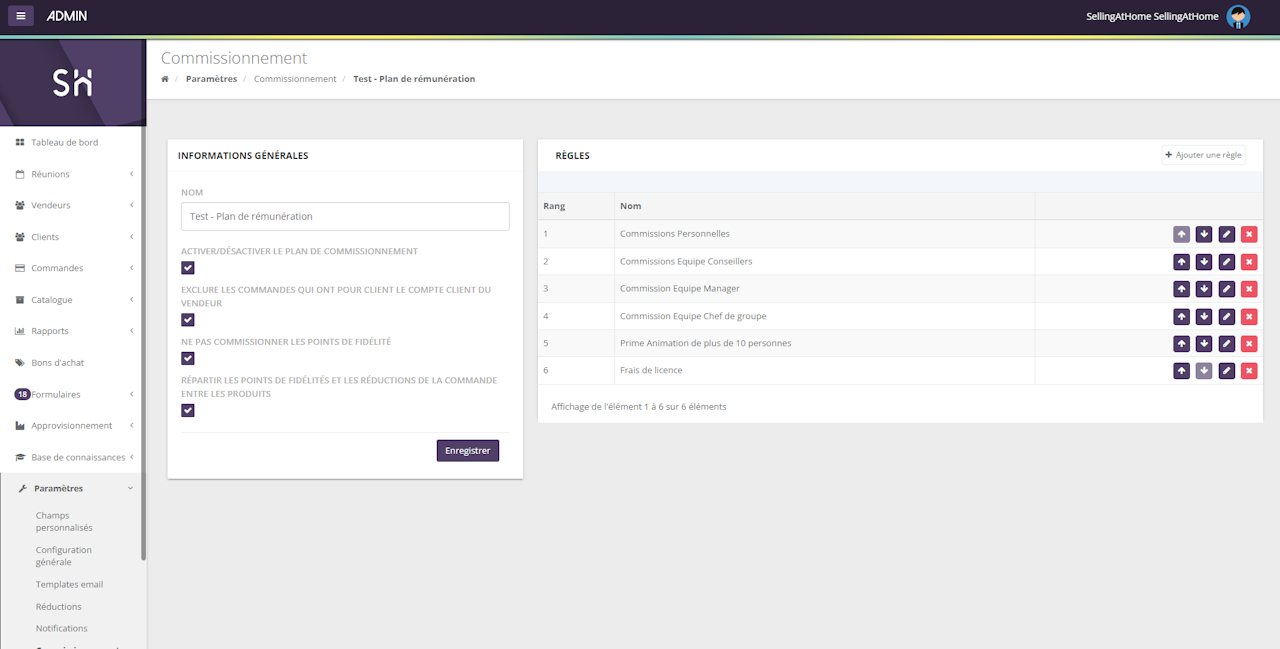The image size is (1280, 649).
Task: Move Commissions Personnelles rule down
Action: pos(1204,234)
